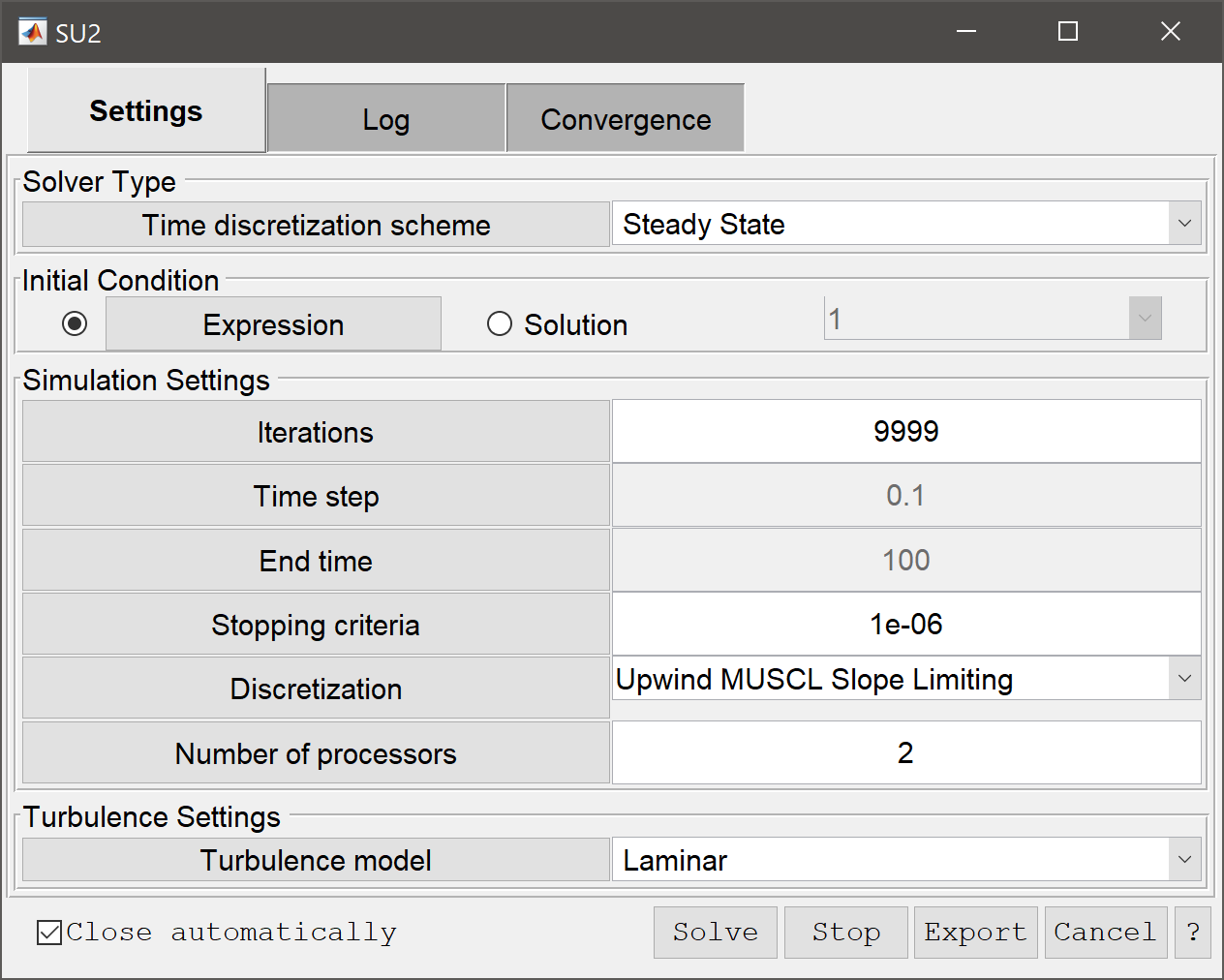Switch to the Settings tab
1224x980 pixels.
(x=146, y=110)
